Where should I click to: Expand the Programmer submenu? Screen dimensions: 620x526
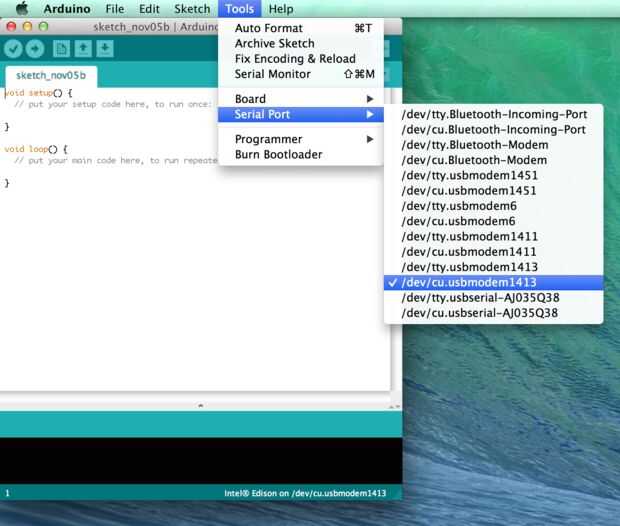tap(301, 139)
